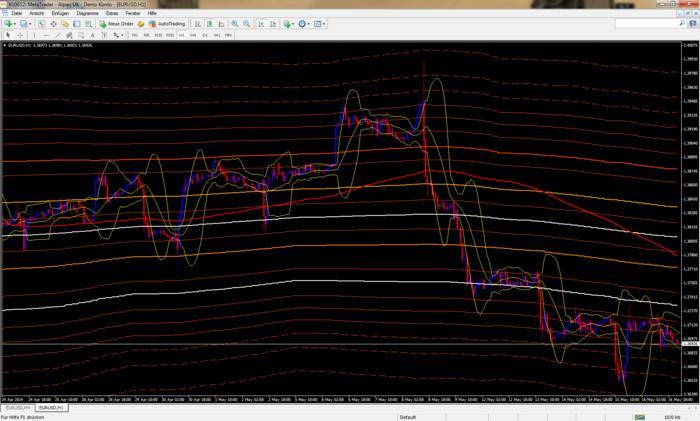Expand the Profiles dropdown arrow
The width and height of the screenshot is (700, 421).
click(x=30, y=24)
